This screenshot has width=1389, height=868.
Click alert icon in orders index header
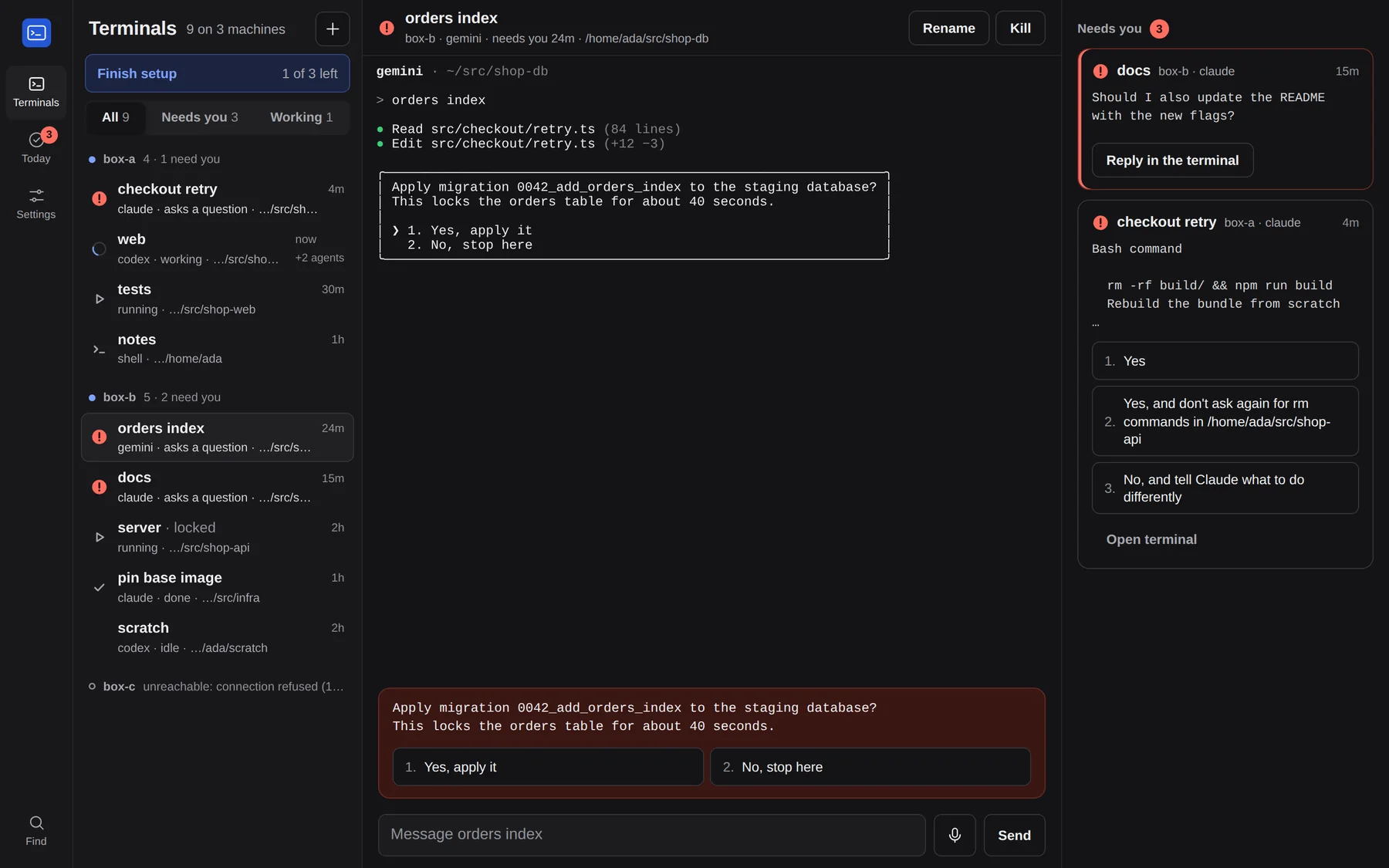tap(387, 28)
